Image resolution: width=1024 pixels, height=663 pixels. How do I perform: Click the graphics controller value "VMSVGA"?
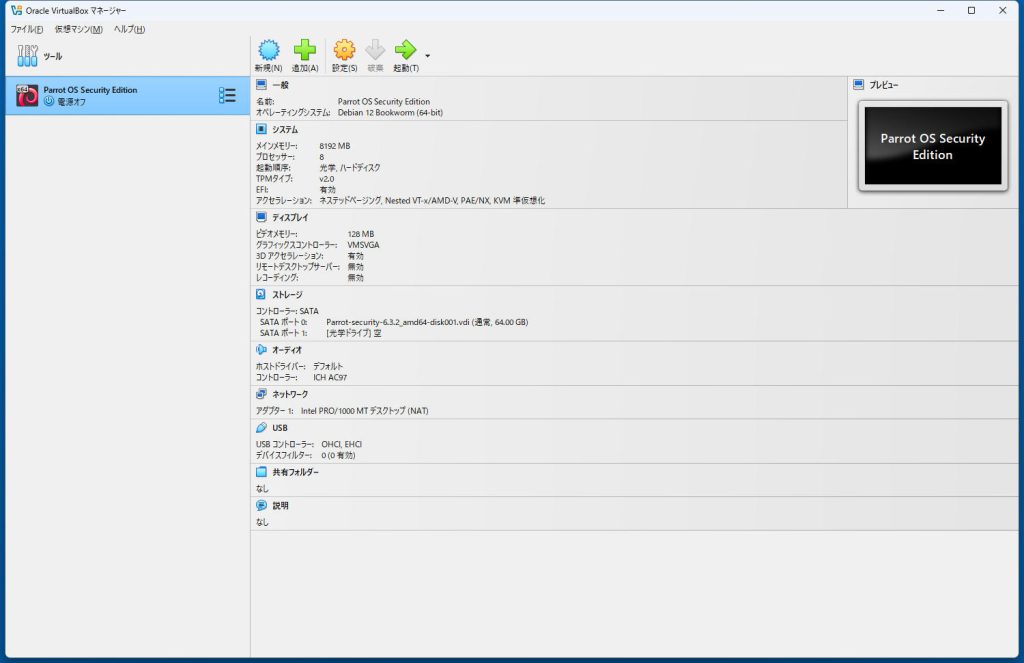pos(363,245)
